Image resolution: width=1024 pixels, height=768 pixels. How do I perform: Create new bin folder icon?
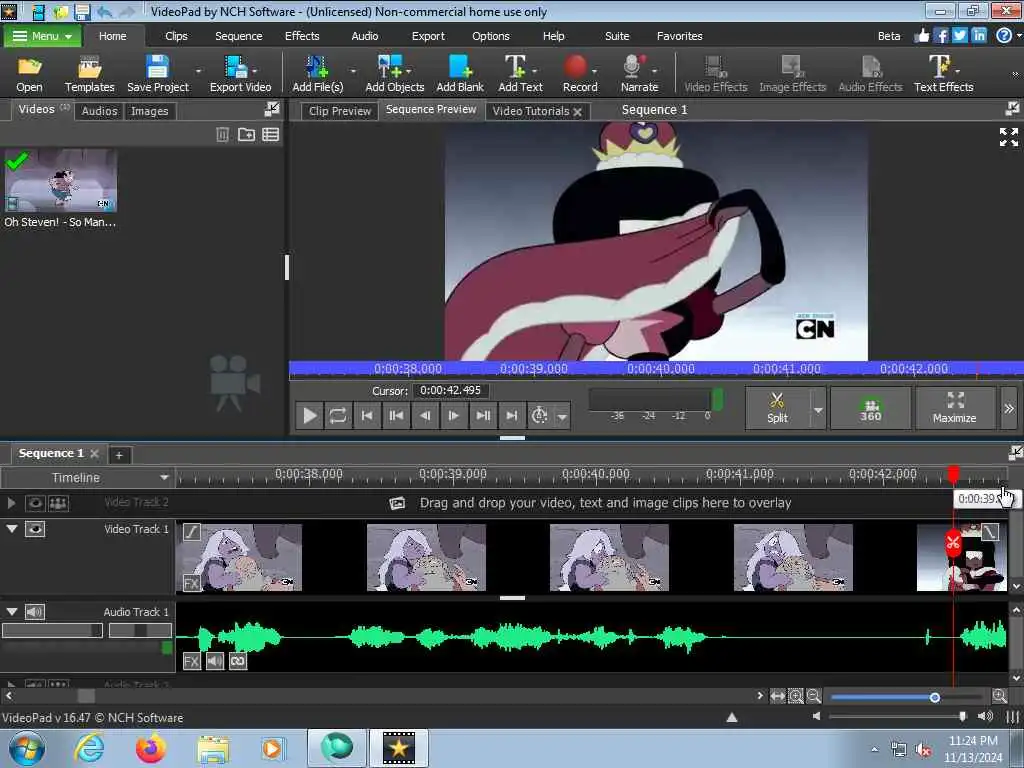[x=246, y=135]
